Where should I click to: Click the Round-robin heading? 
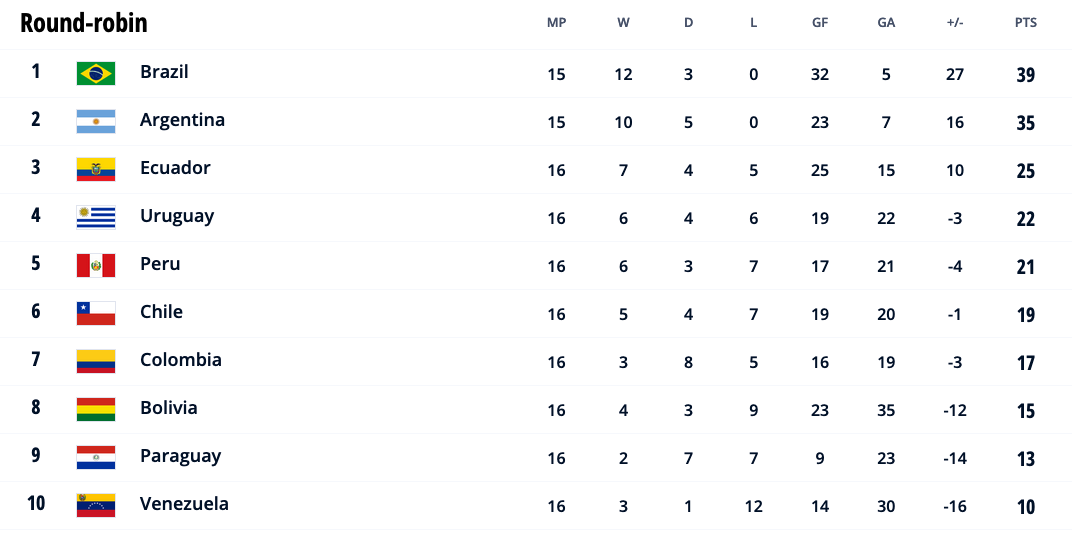point(83,23)
